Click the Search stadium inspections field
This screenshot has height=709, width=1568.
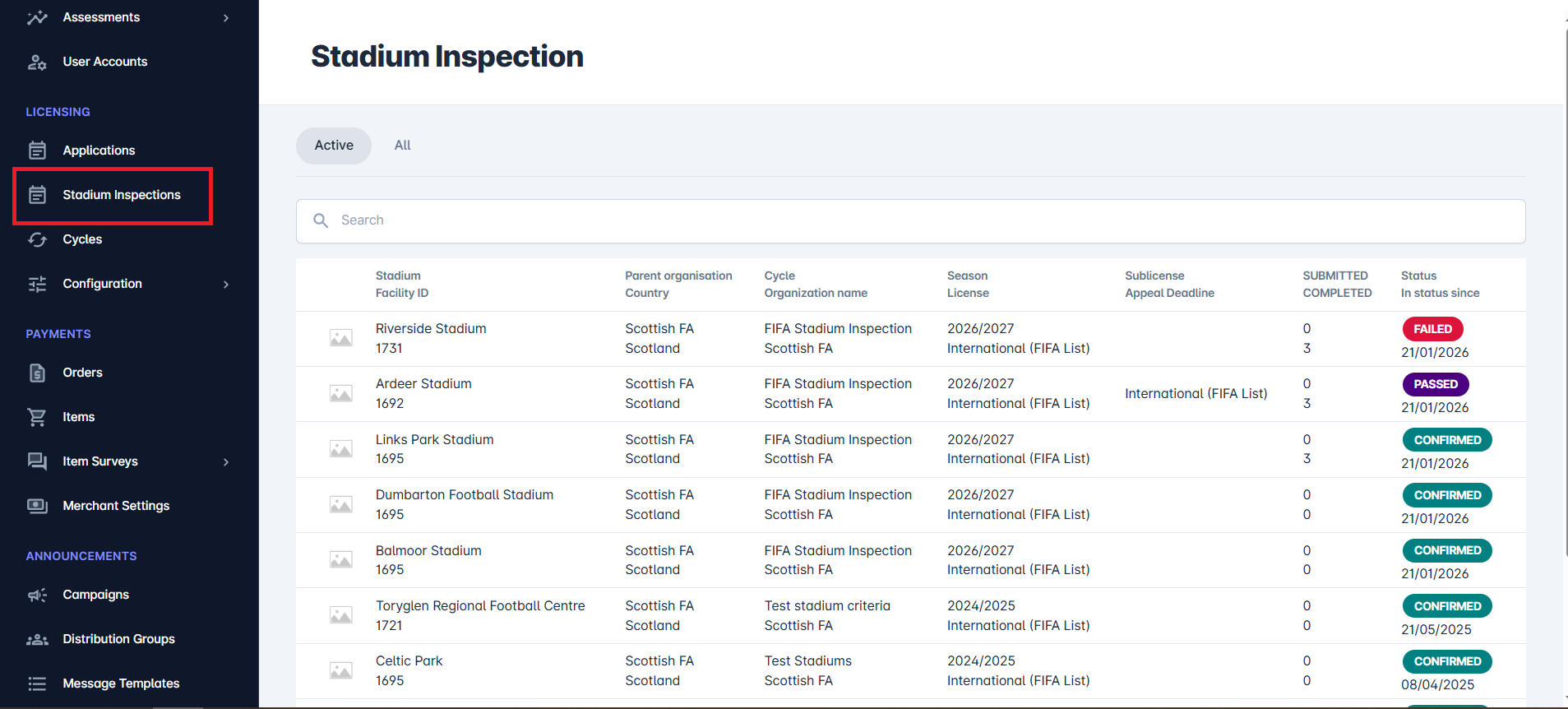[910, 220]
